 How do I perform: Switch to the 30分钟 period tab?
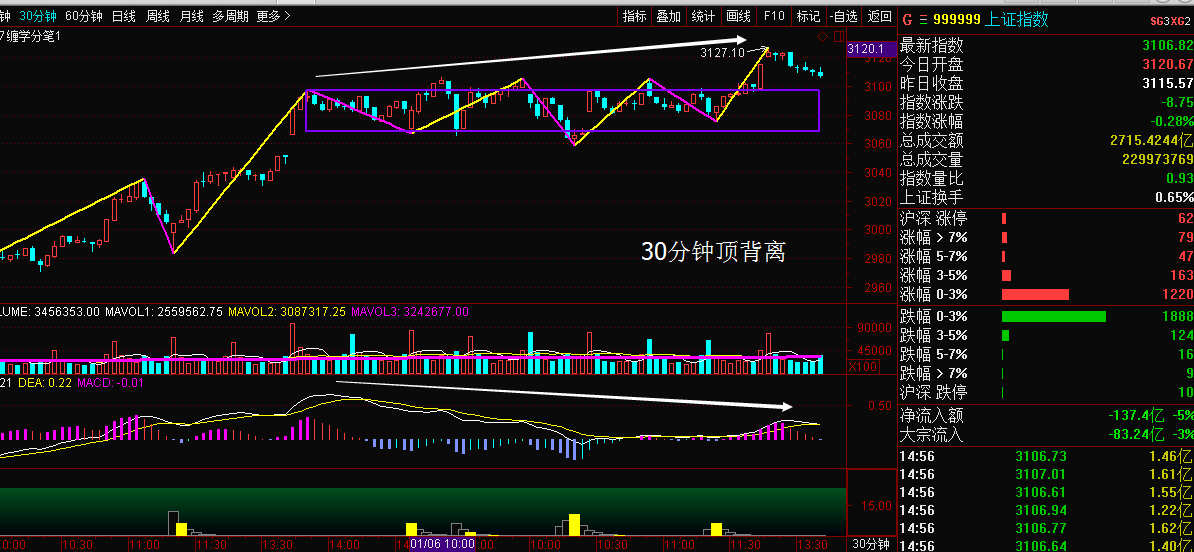tap(39, 15)
